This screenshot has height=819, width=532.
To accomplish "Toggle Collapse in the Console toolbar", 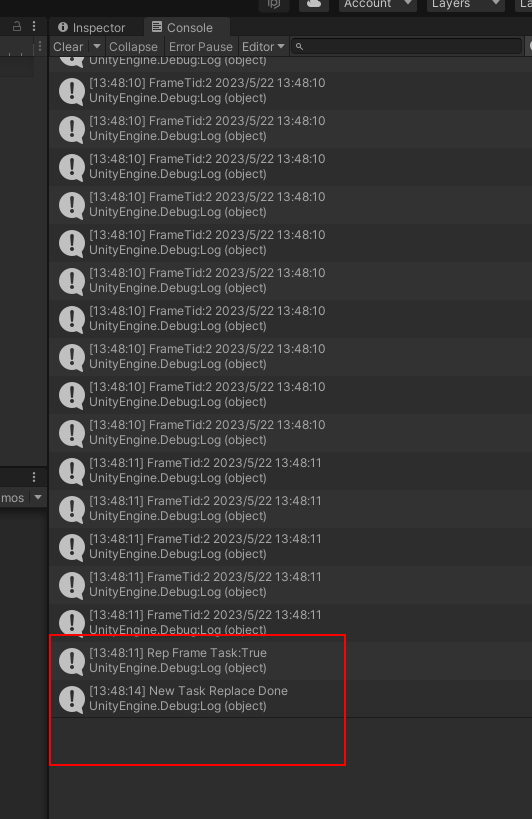I will 133,46.
